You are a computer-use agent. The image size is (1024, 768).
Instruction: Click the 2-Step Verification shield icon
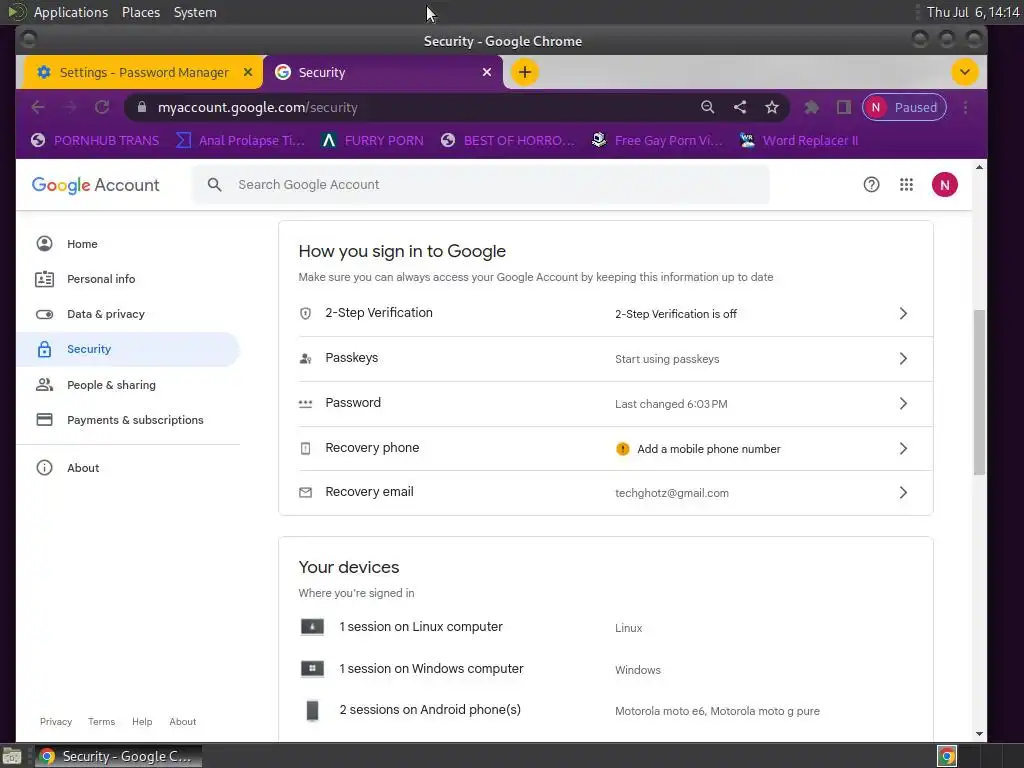(305, 313)
